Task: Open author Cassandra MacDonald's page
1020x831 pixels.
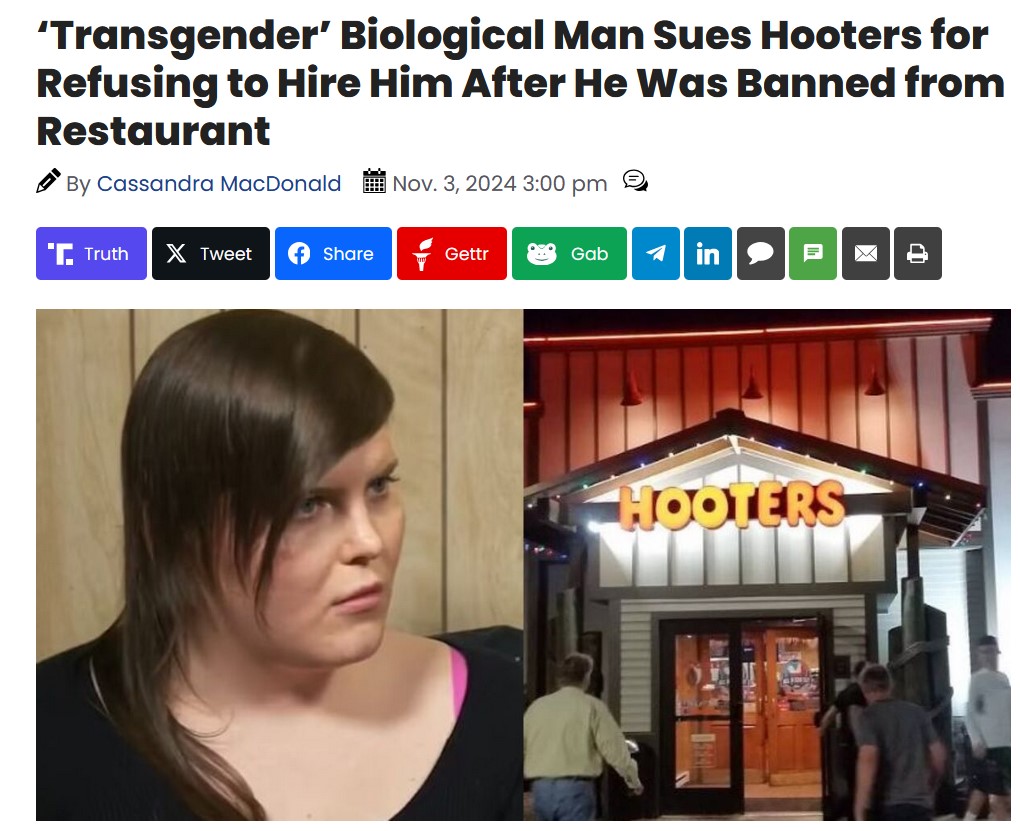Action: click(219, 184)
